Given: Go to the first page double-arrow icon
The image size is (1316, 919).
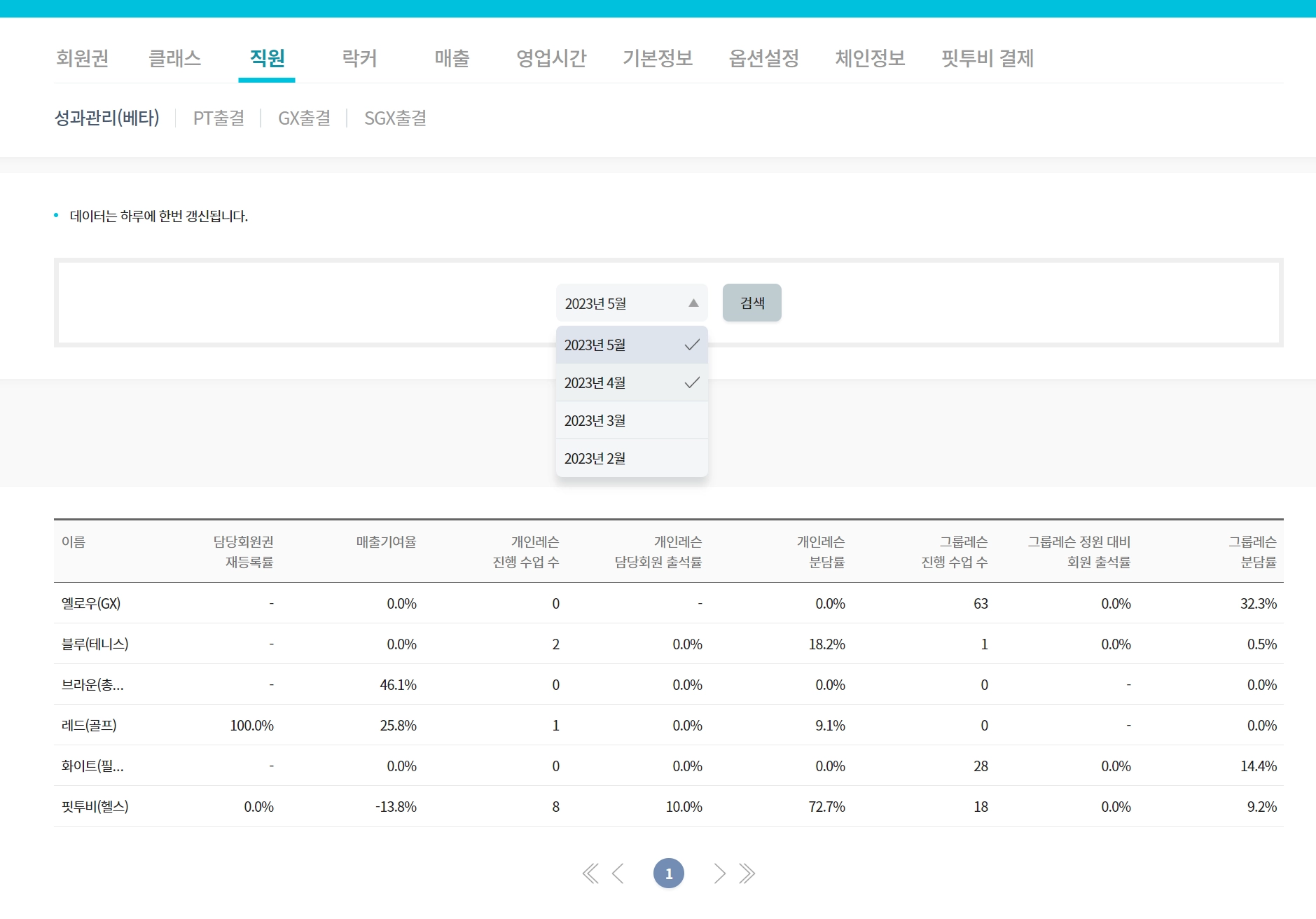Looking at the screenshot, I should 590,873.
